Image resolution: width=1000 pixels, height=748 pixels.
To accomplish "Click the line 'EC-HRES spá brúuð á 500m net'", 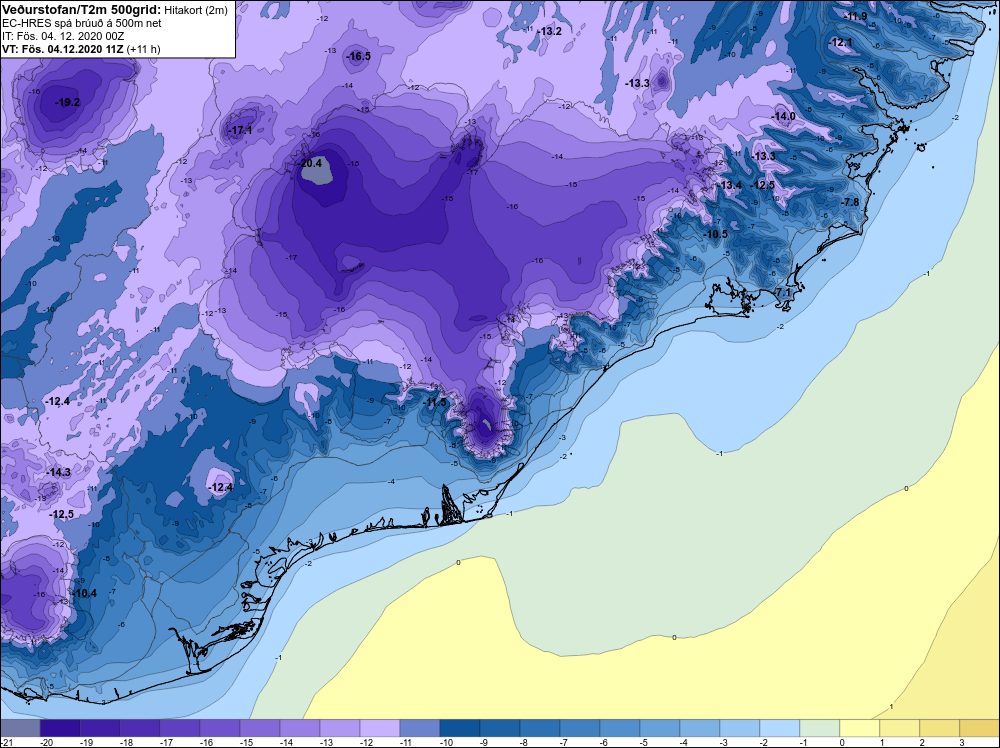I will click(x=82, y=23).
